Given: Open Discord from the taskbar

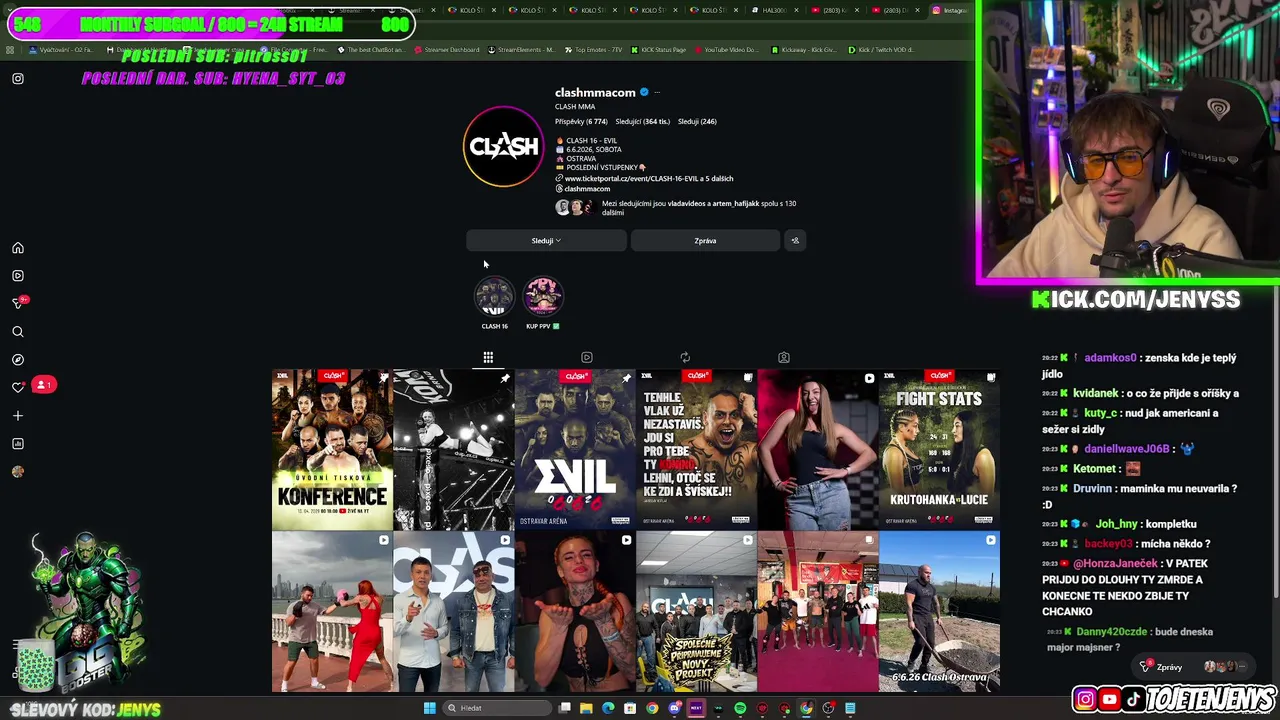Looking at the screenshot, I should click(675, 708).
